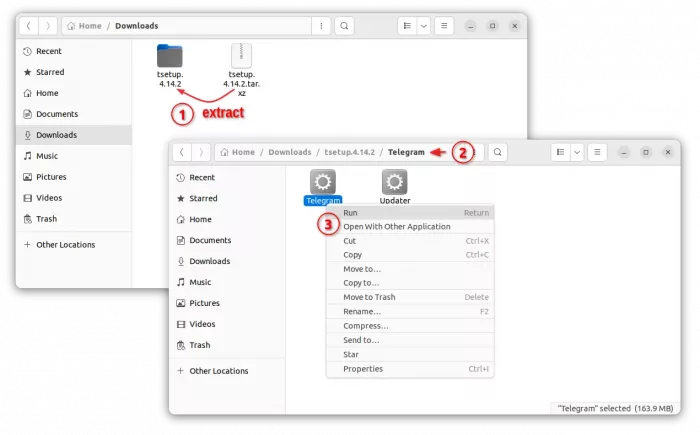Screen dimensions: 700x435
Task: Choose Run from the context menu
Action: pos(351,213)
